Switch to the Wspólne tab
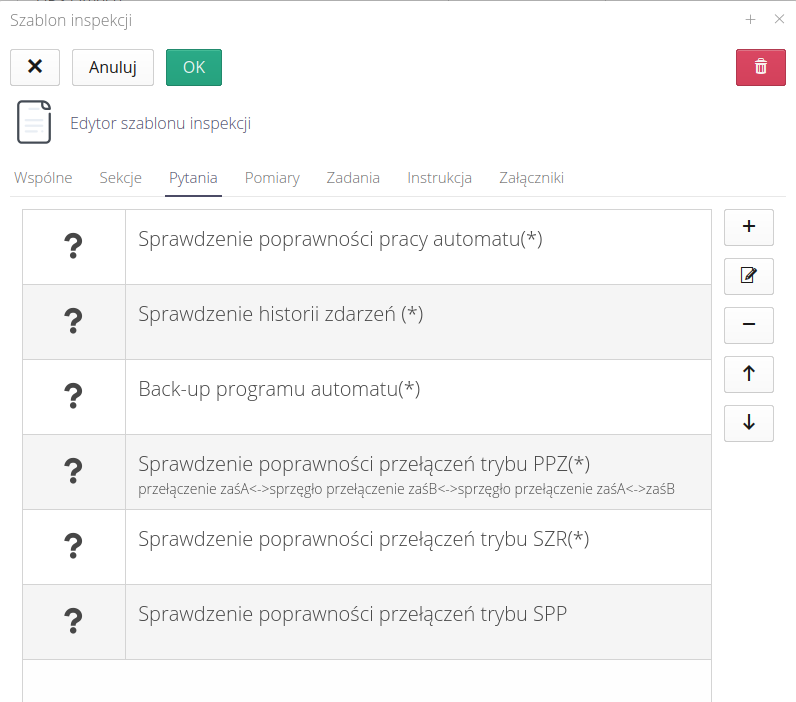The image size is (796, 702). pos(43,178)
